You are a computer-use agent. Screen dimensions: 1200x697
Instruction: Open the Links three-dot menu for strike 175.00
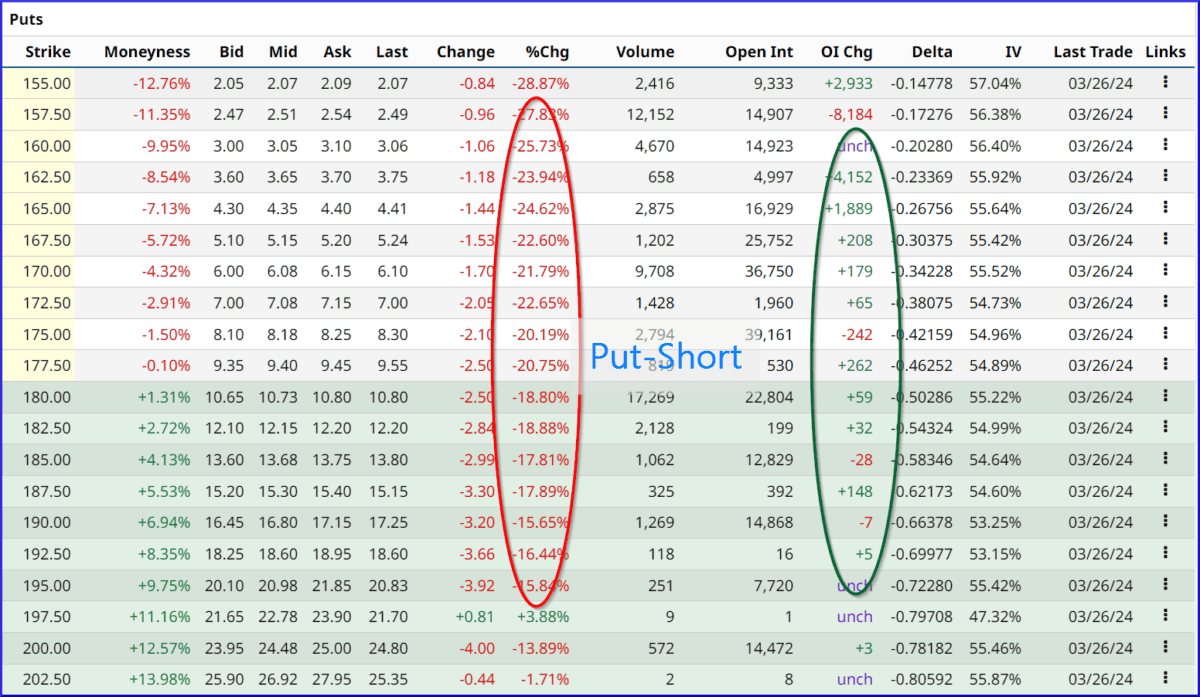coord(1165,334)
